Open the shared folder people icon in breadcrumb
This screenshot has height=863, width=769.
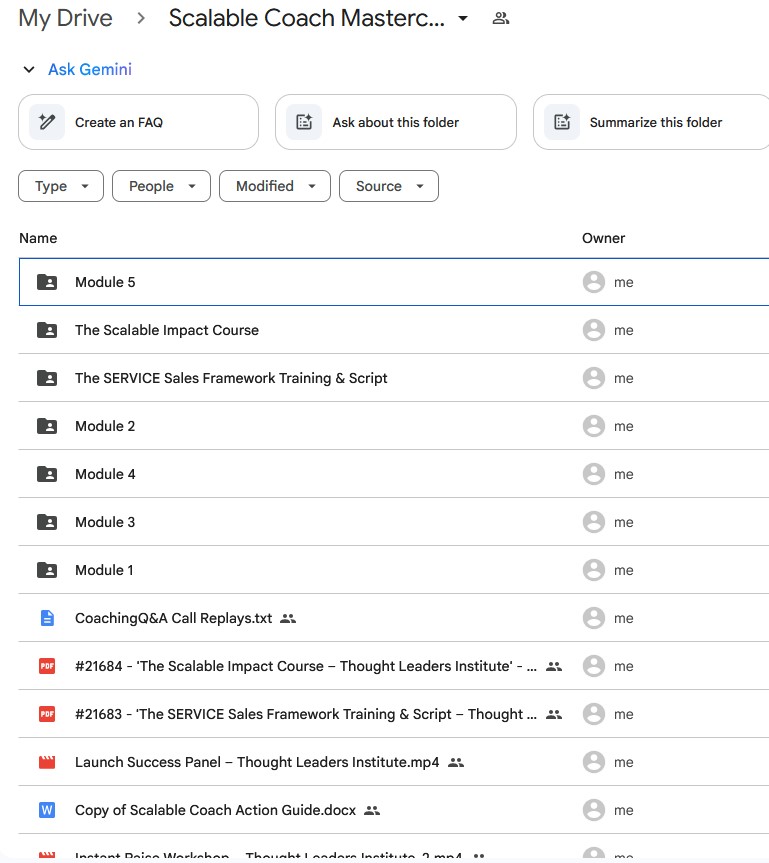pyautogui.click(x=500, y=18)
